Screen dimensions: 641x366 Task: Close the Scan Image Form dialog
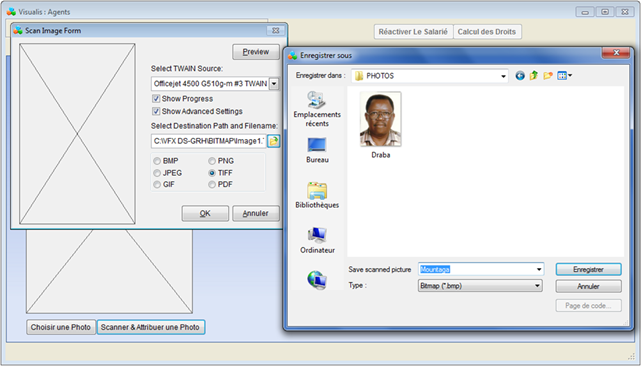(276, 30)
